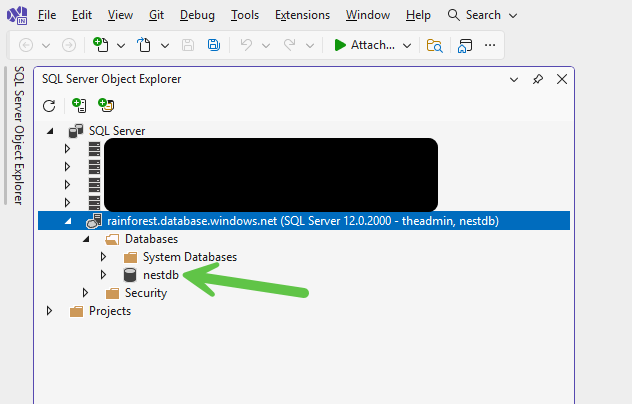Click the Save icon
632x404 pixels.
[188, 45]
